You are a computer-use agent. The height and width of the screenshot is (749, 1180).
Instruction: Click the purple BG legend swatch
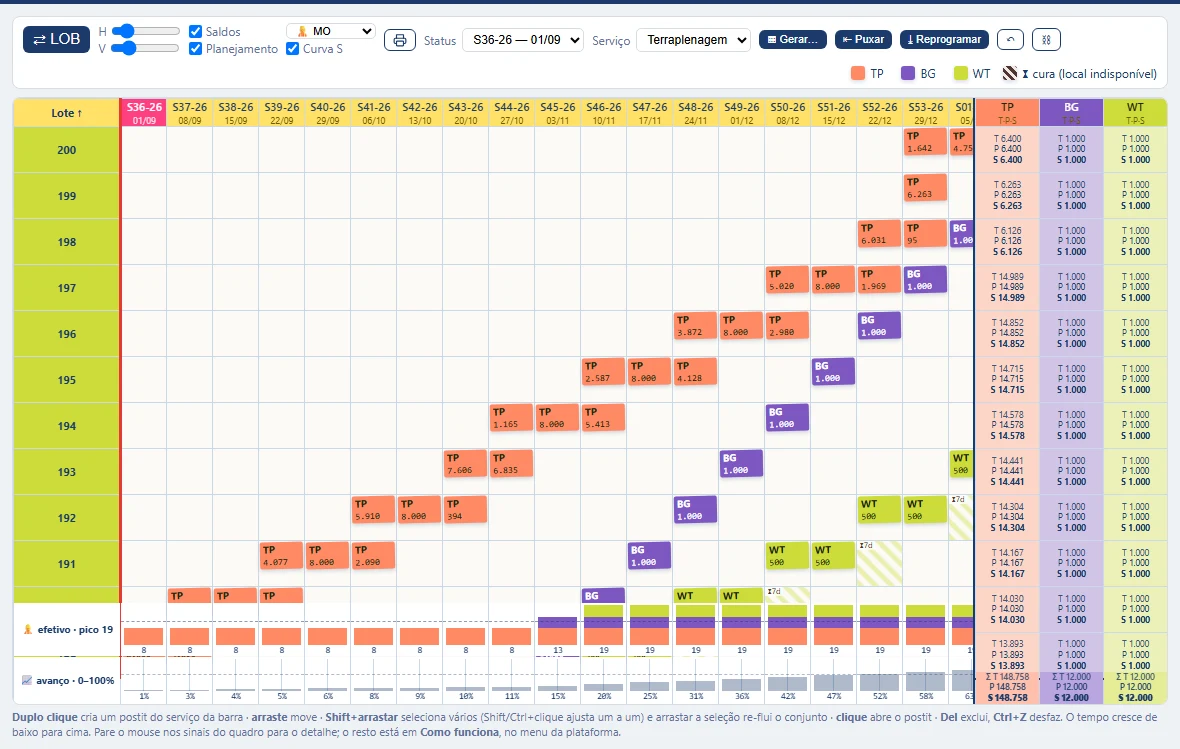click(908, 73)
